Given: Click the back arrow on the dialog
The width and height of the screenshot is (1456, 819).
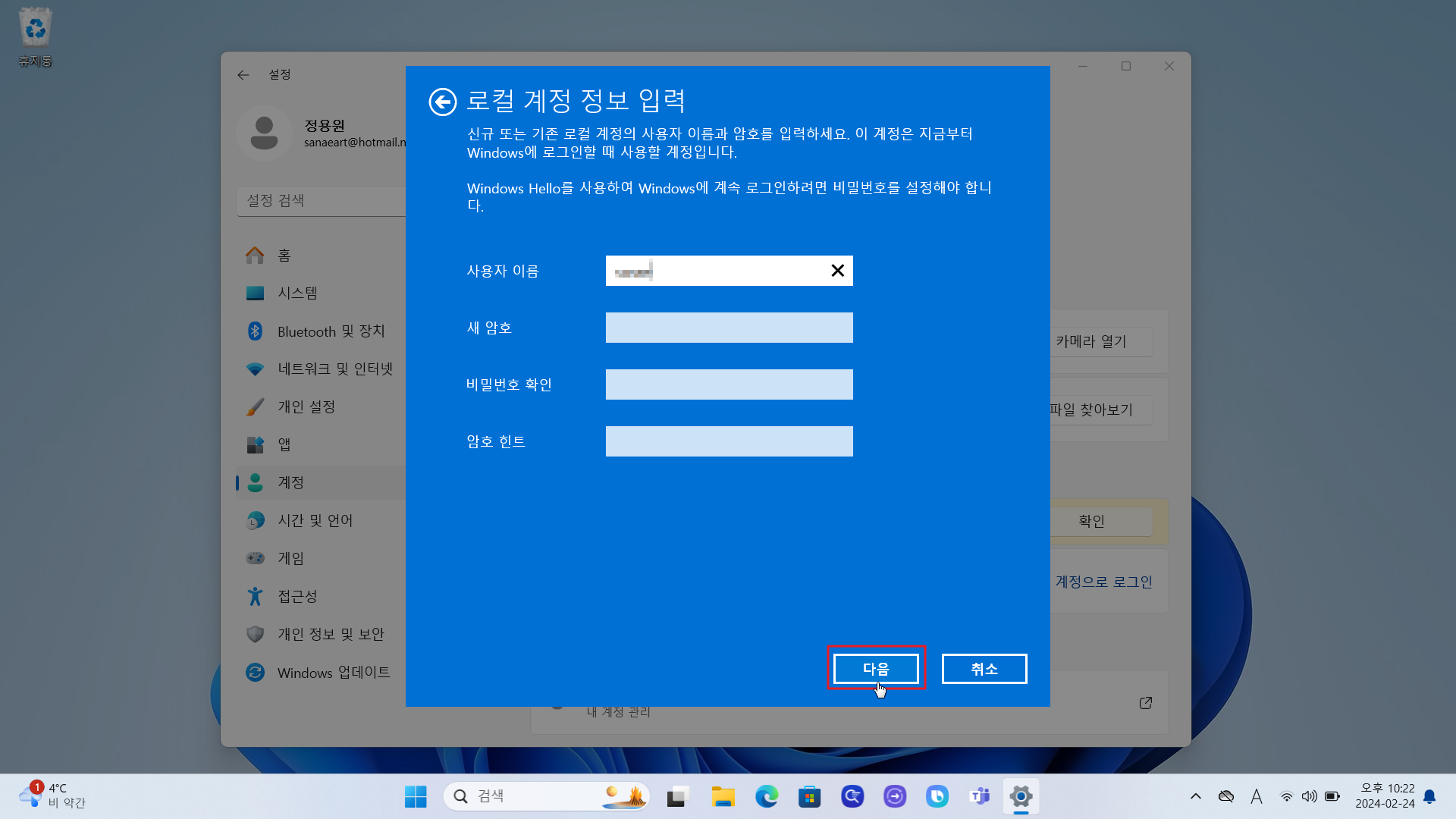Looking at the screenshot, I should tap(443, 101).
